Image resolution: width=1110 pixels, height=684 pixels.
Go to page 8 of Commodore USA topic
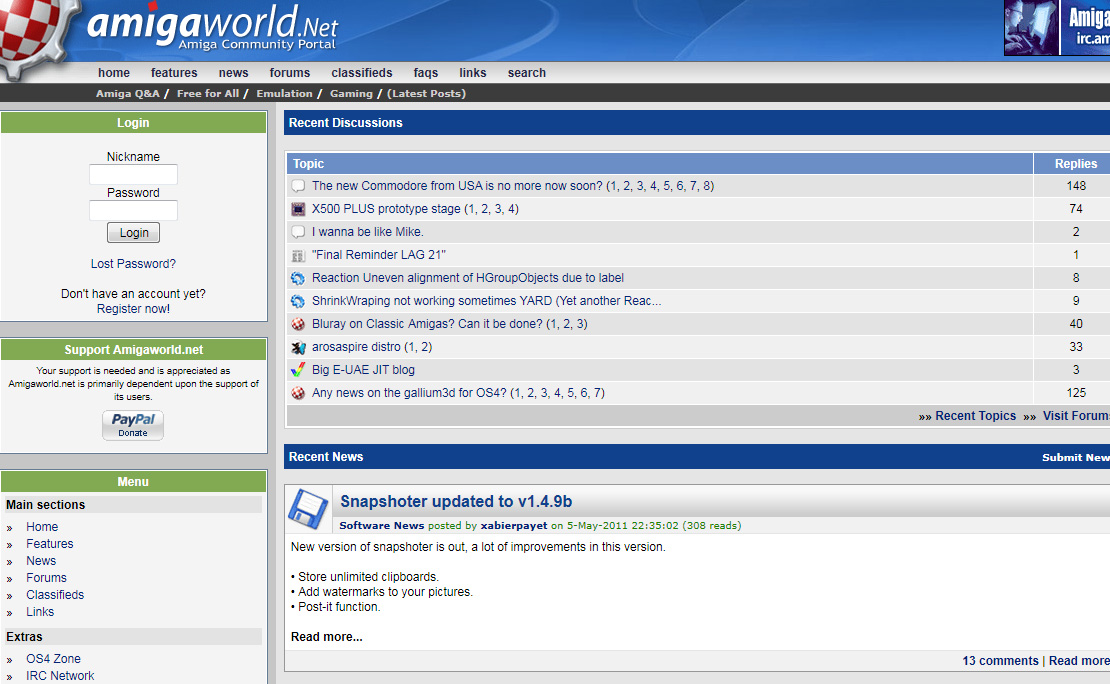[706, 186]
